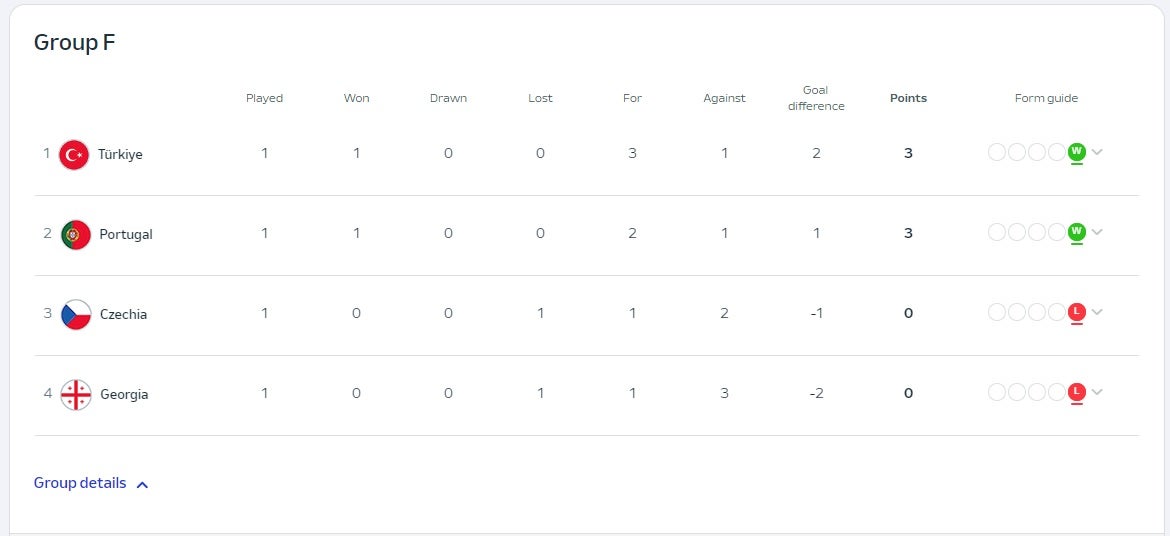The image size is (1170, 536).
Task: Click the Goal difference column header
Action: click(x=816, y=98)
